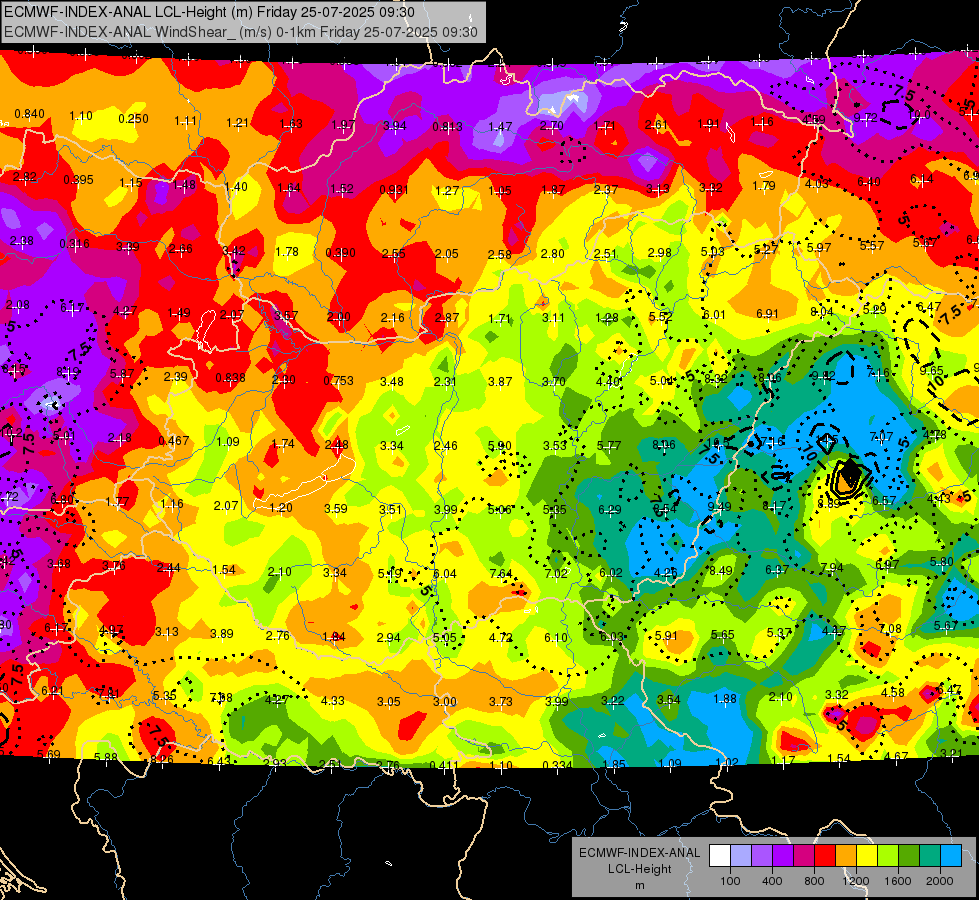Click the yellow legend color swatch
This screenshot has height=900, width=979.
[x=867, y=856]
